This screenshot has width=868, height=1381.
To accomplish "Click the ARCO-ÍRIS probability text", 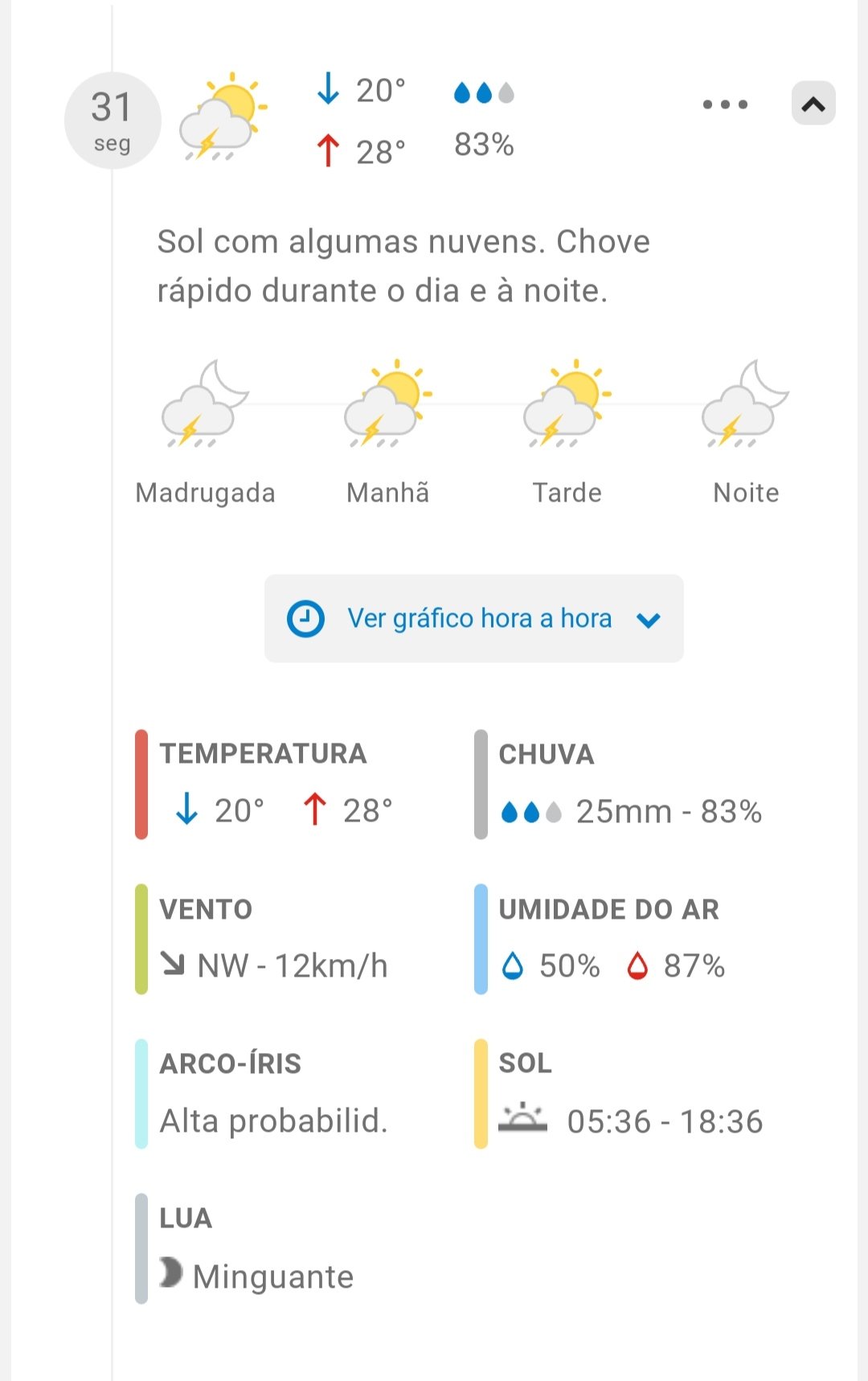I will click(273, 1121).
